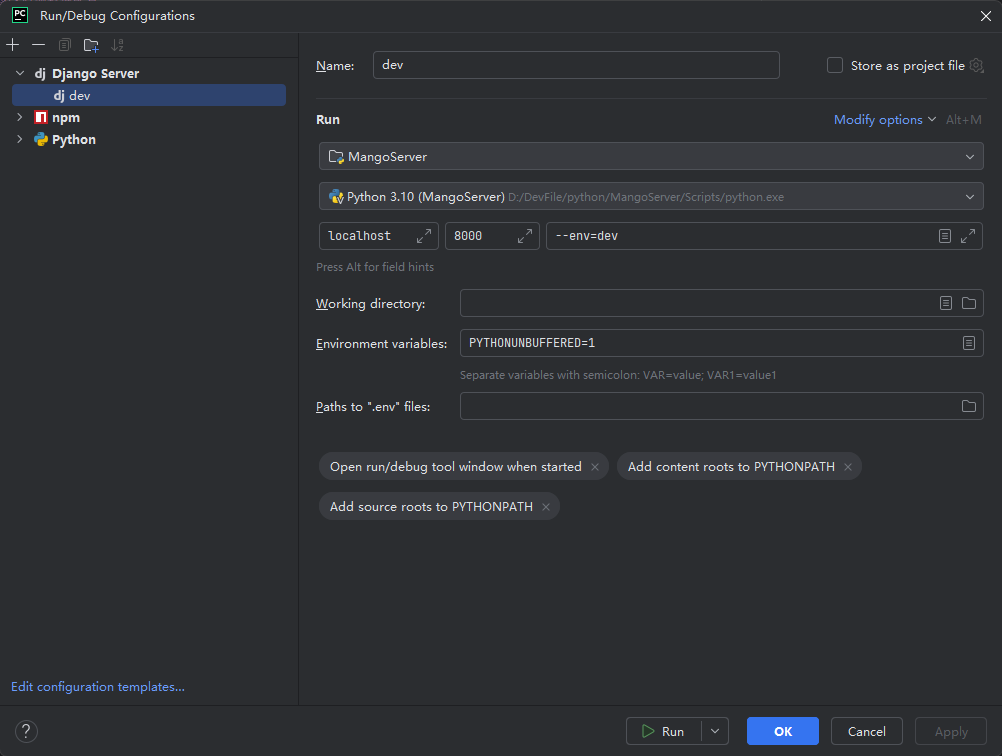
Task: Open the MangoServer project dropdown
Action: pyautogui.click(x=651, y=157)
